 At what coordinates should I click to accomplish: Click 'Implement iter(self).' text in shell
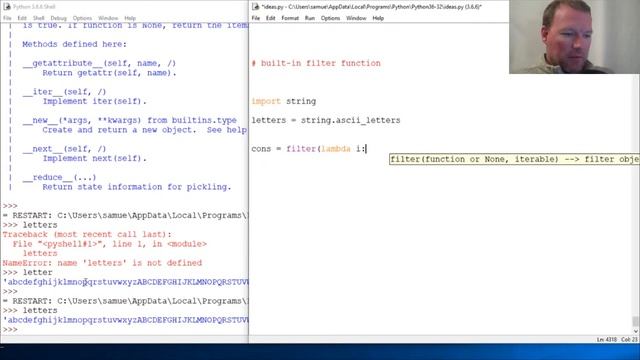pyautogui.click(x=94, y=101)
